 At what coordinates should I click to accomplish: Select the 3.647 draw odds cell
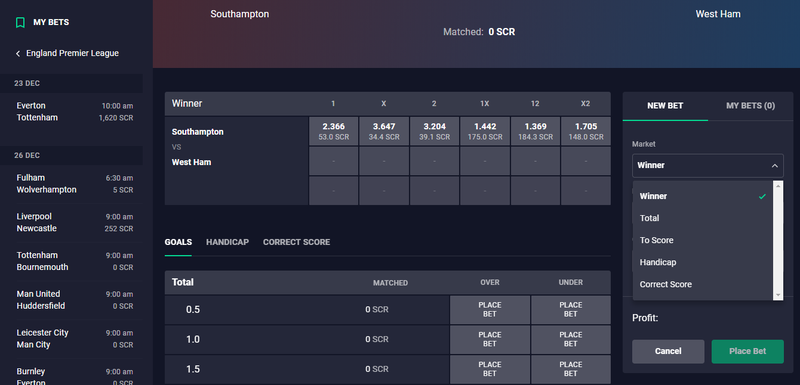click(x=384, y=132)
